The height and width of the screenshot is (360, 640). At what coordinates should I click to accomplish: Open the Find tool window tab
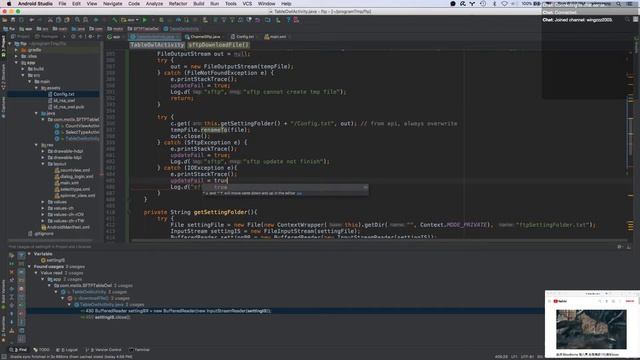[18, 350]
